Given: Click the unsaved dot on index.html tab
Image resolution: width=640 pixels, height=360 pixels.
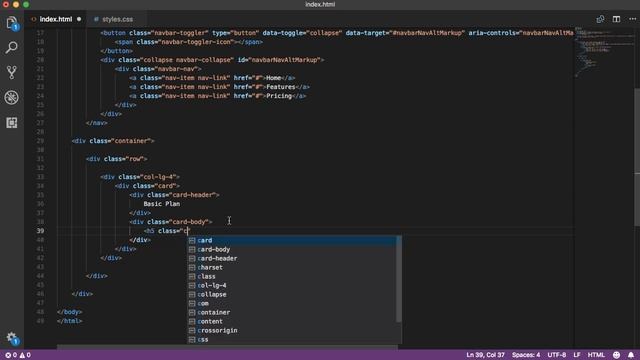Looking at the screenshot, I should [x=79, y=19].
